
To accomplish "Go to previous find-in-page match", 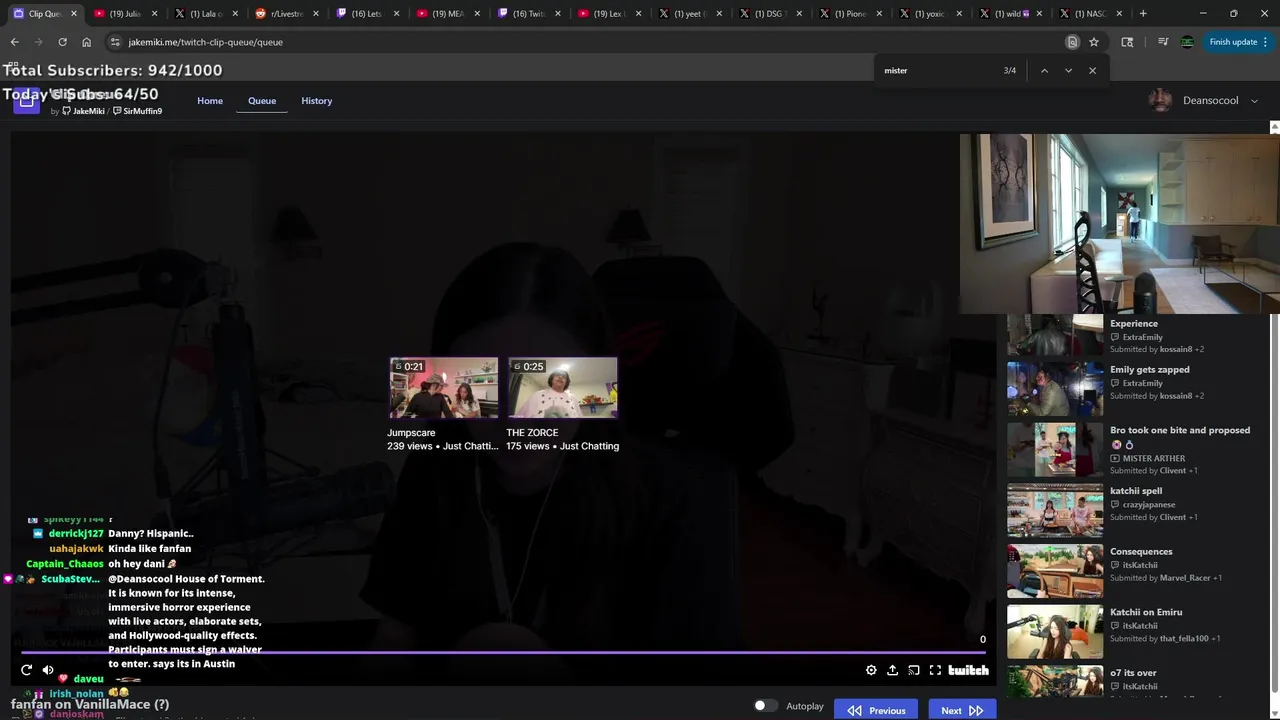I will [x=1044, y=71].
